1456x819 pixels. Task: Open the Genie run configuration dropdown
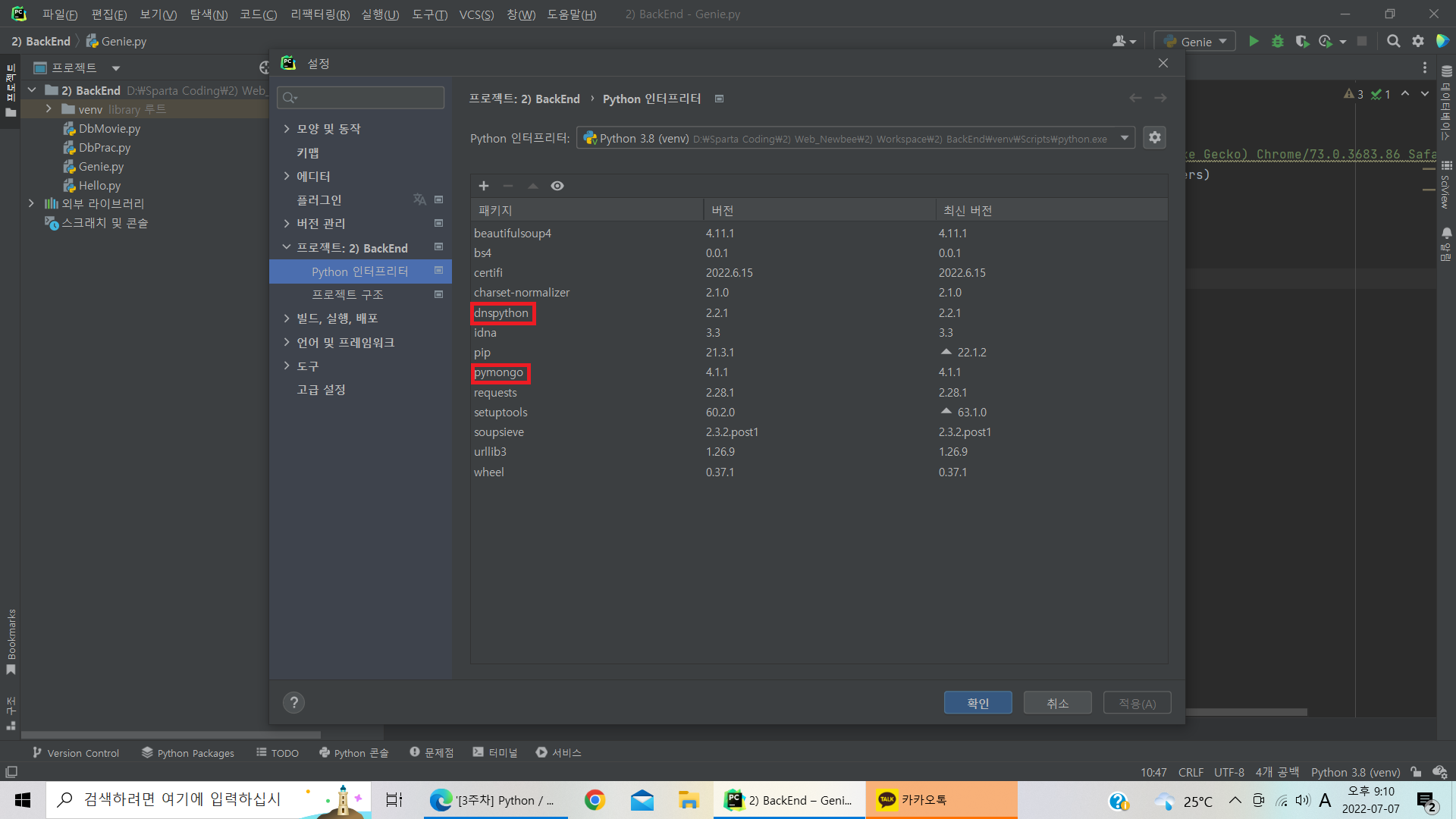coord(1195,42)
